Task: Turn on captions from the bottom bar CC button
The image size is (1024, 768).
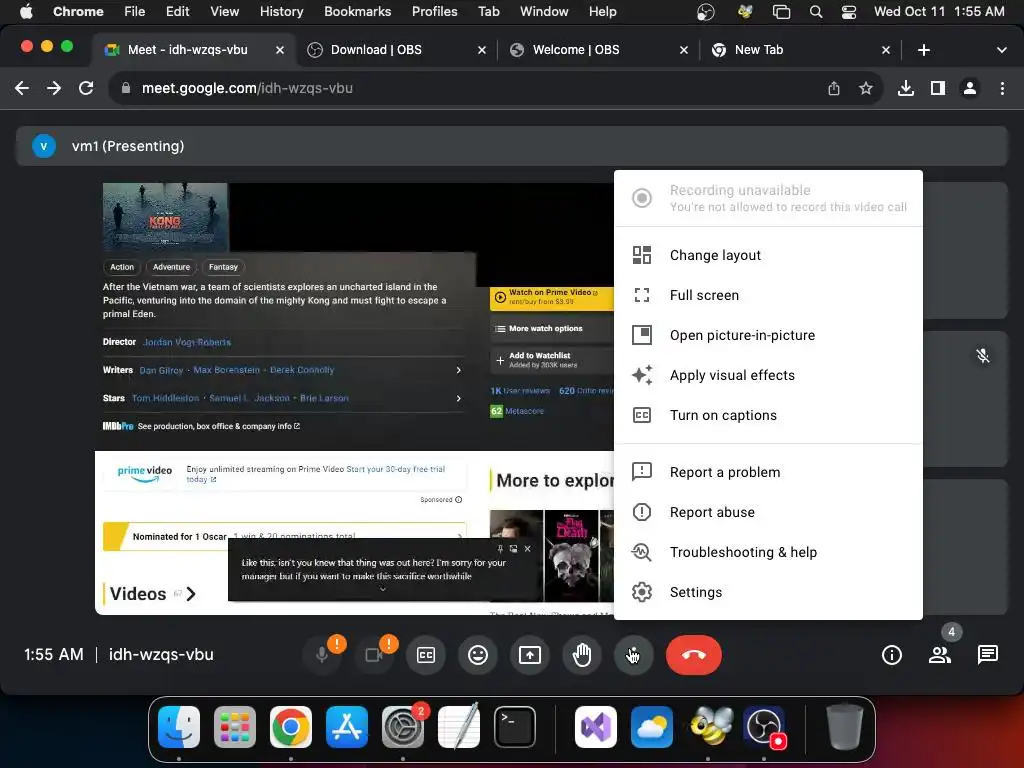Action: tap(426, 654)
